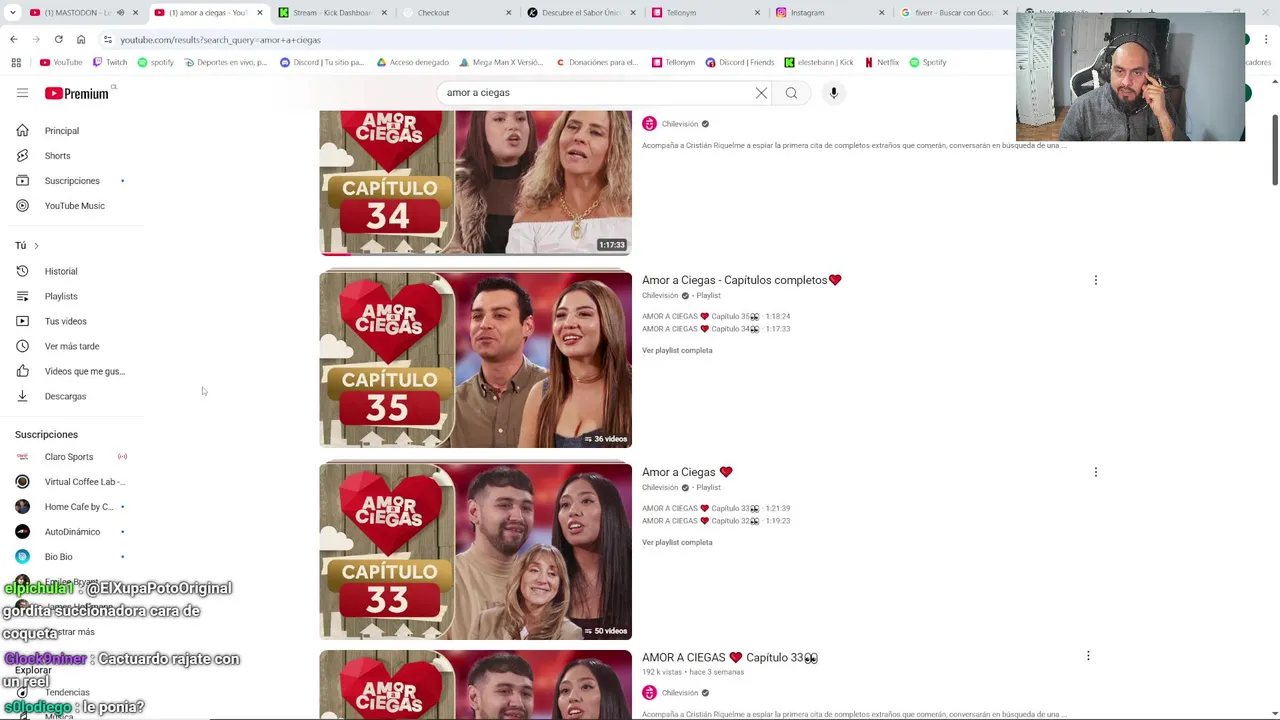Go back with the browser back arrow
This screenshot has width=1280, height=720.
(x=13, y=40)
